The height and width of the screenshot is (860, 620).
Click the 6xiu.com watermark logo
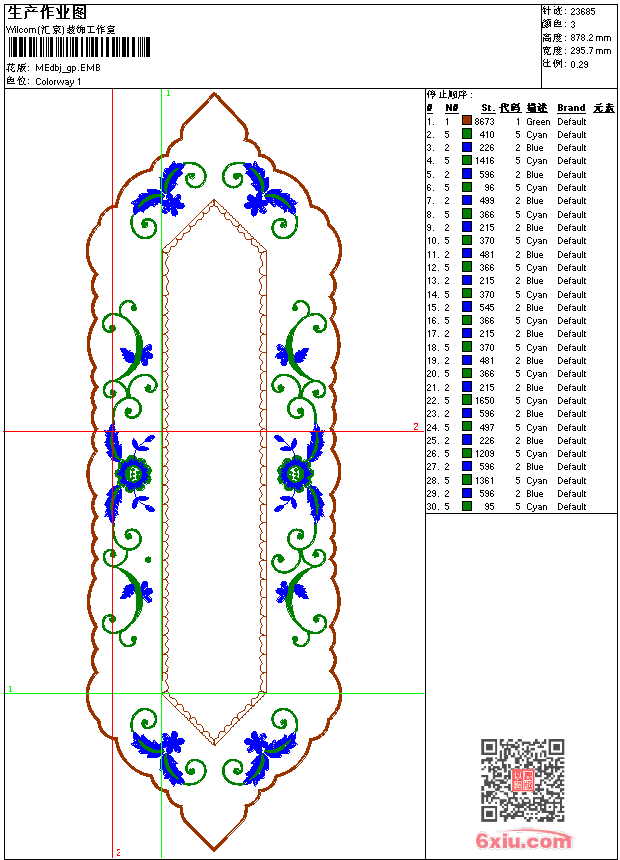coord(523,841)
